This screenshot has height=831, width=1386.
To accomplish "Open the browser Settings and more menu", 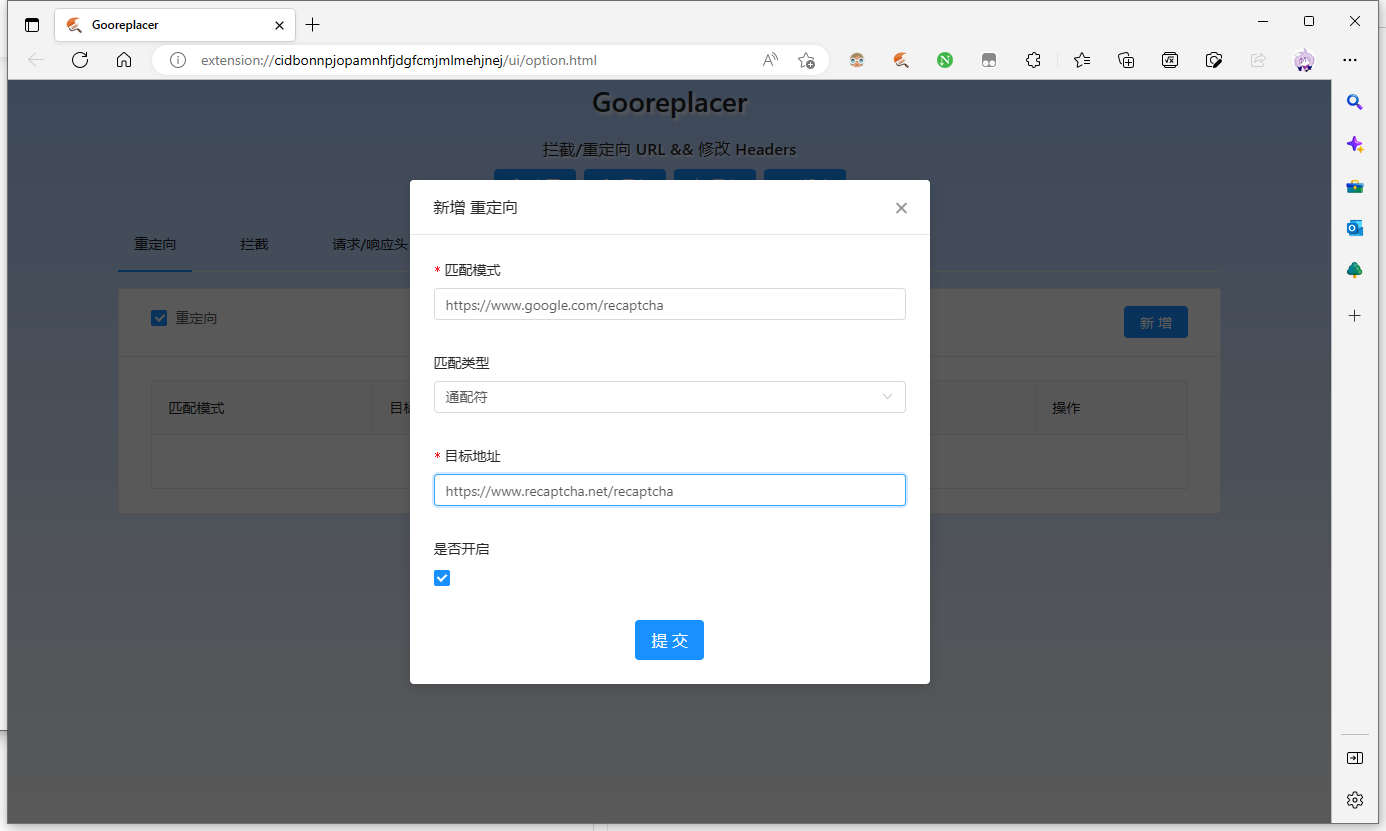I will 1350,60.
